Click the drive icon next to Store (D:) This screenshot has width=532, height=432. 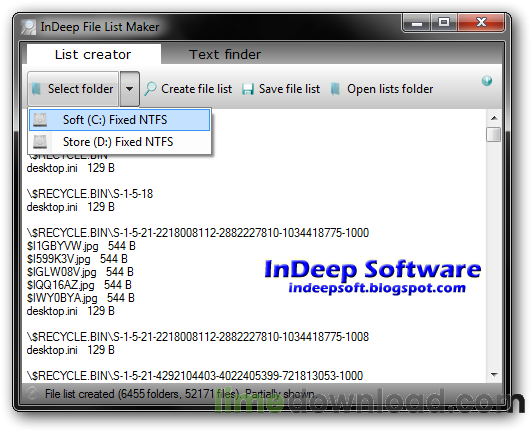coord(40,142)
